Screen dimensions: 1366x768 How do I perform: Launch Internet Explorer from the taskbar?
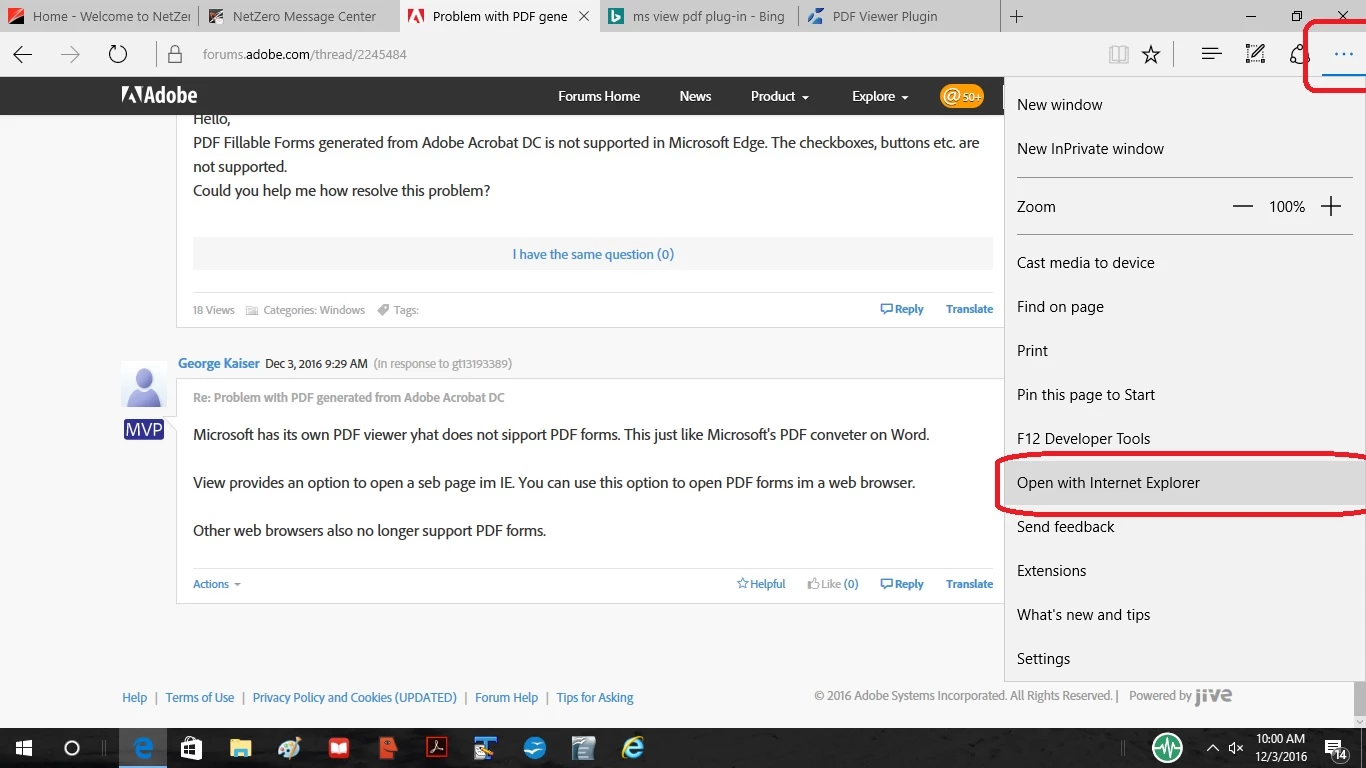pos(633,748)
